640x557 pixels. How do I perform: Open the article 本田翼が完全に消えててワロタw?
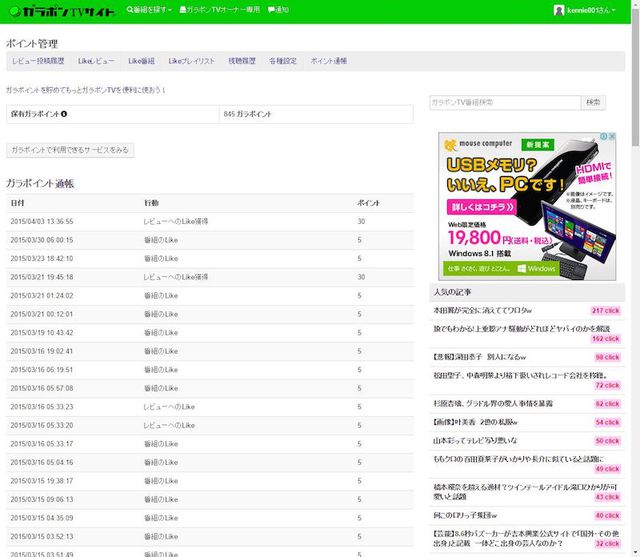[482, 311]
